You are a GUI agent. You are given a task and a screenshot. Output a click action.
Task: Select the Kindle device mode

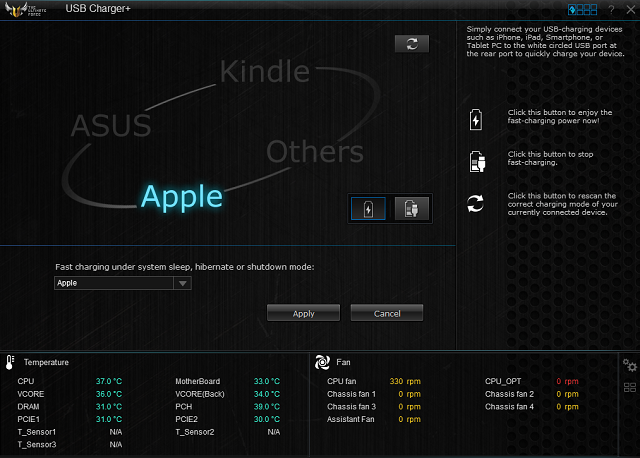(264, 72)
